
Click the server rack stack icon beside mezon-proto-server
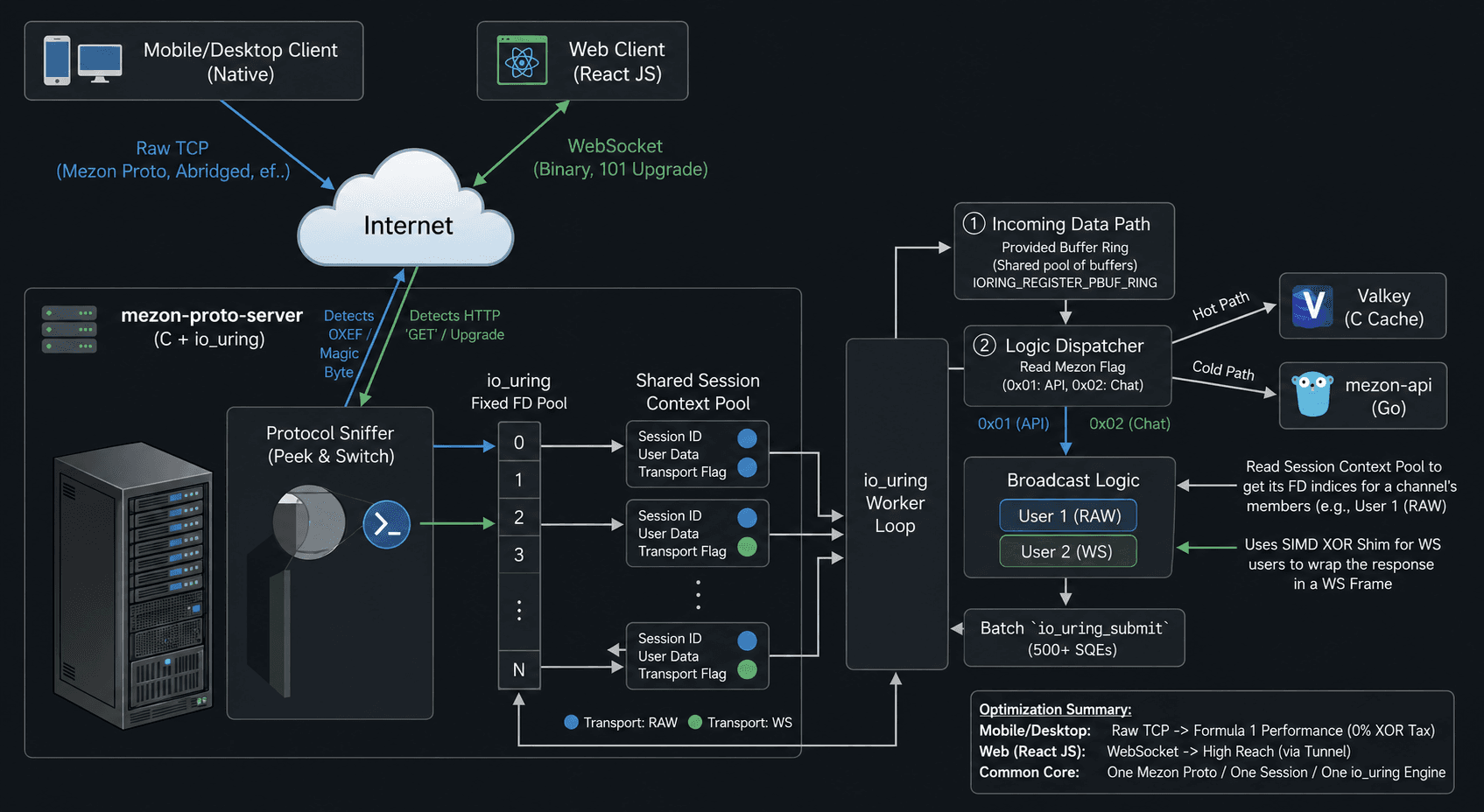(x=69, y=330)
